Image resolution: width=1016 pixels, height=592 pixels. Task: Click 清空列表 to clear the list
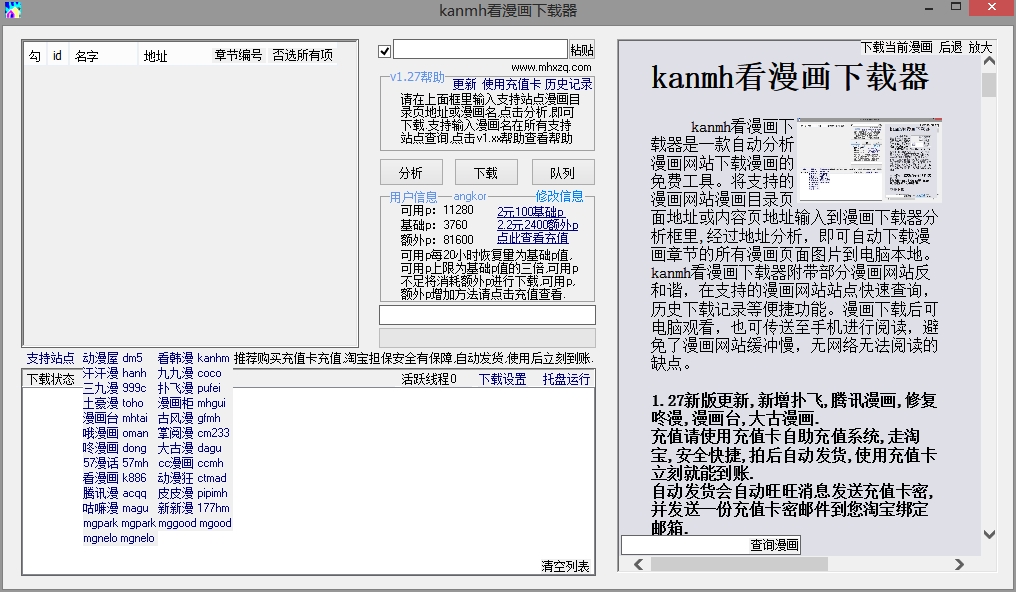pos(565,565)
